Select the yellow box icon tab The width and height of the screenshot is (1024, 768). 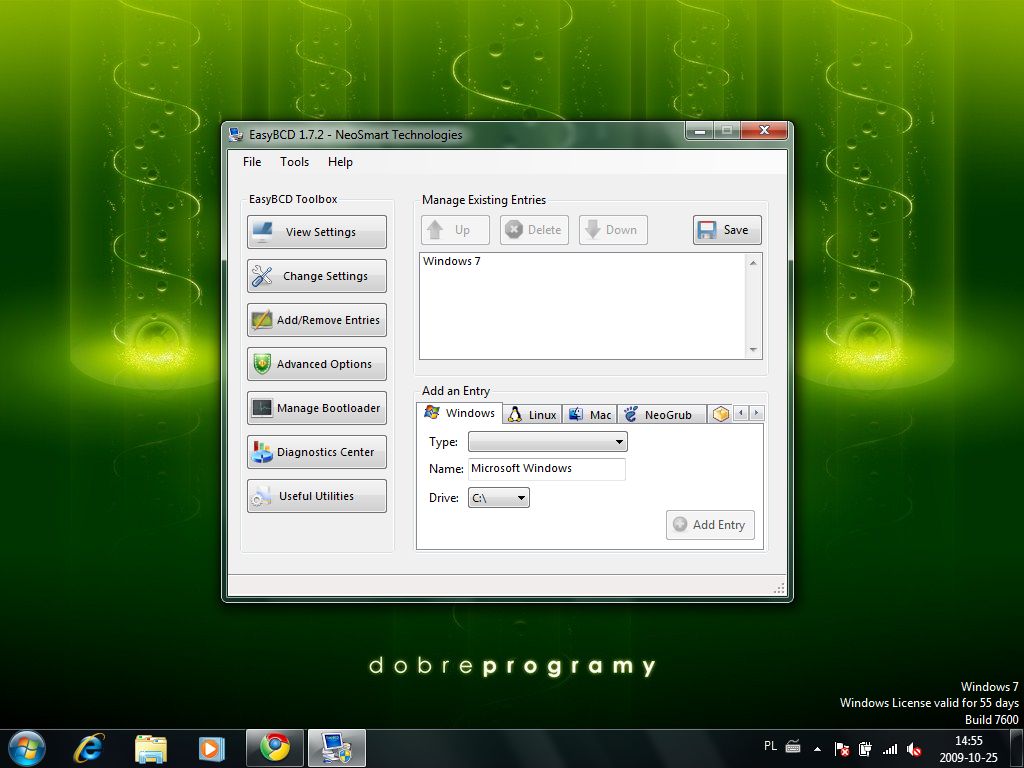click(x=720, y=414)
